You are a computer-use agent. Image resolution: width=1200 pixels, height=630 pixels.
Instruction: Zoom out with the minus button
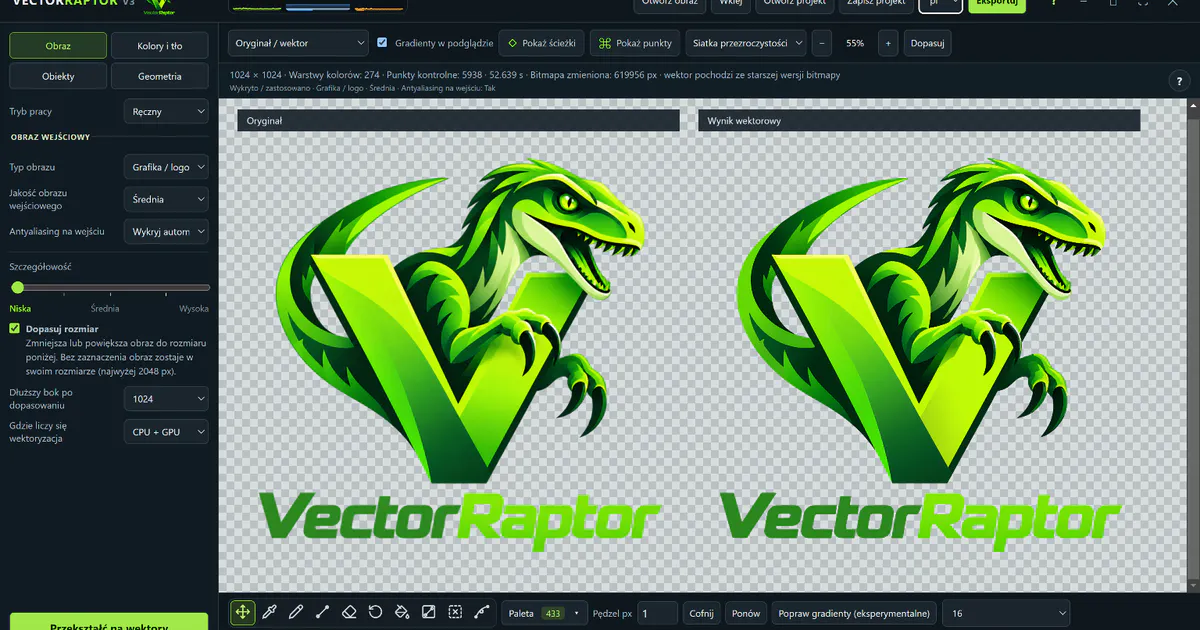[x=821, y=43]
